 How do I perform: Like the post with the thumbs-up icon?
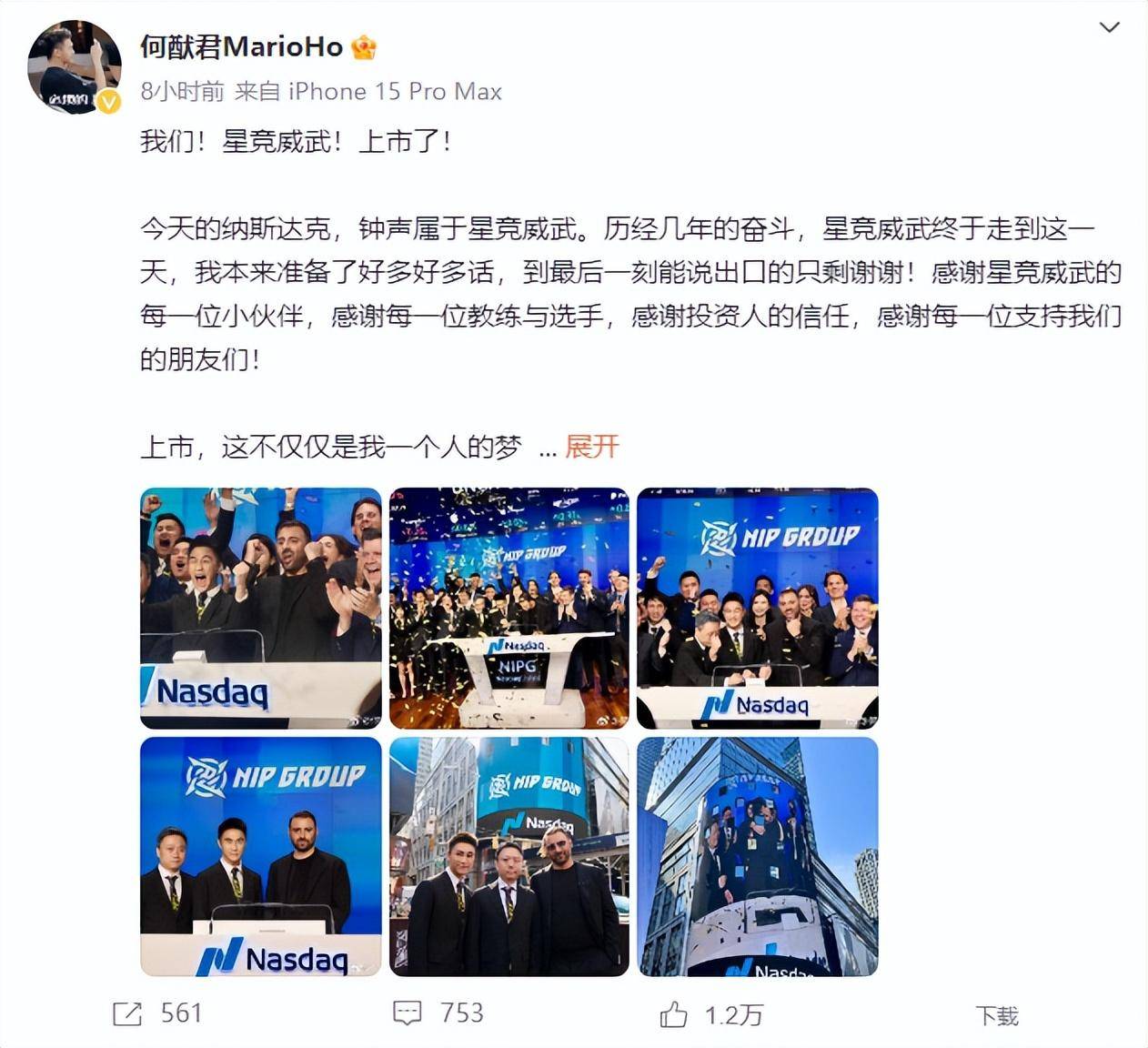tap(673, 1014)
